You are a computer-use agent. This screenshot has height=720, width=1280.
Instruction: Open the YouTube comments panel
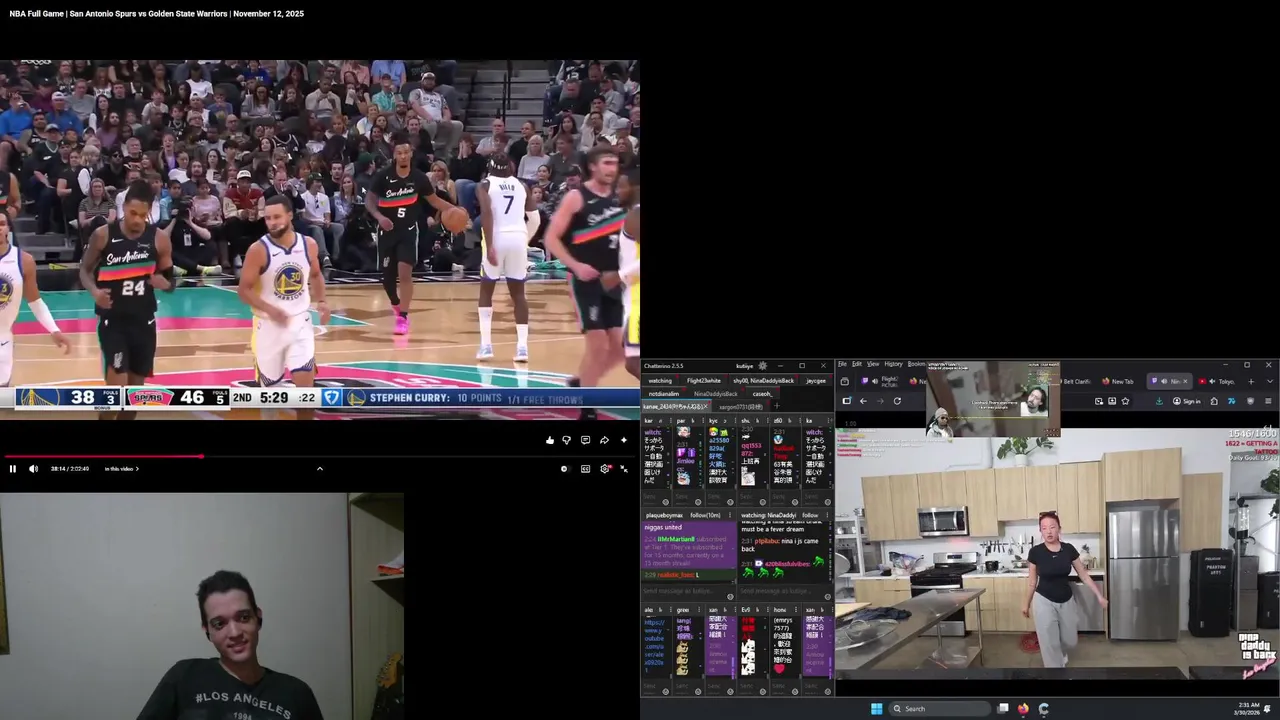(x=586, y=440)
